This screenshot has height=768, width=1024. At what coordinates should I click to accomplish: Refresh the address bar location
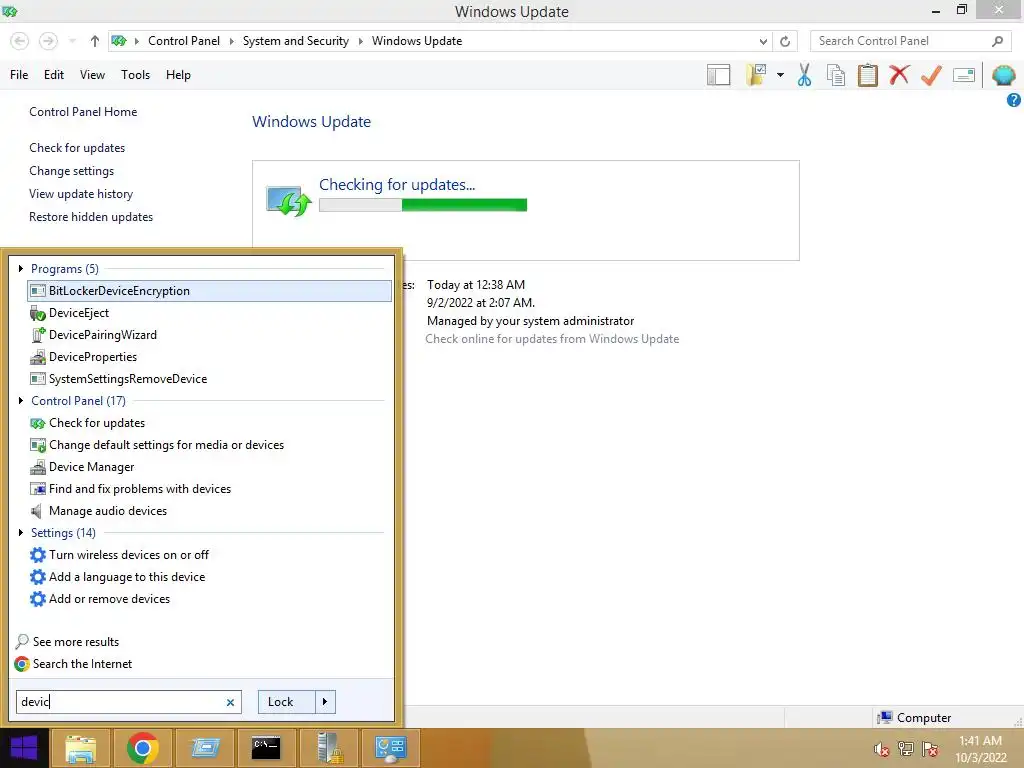click(x=785, y=41)
